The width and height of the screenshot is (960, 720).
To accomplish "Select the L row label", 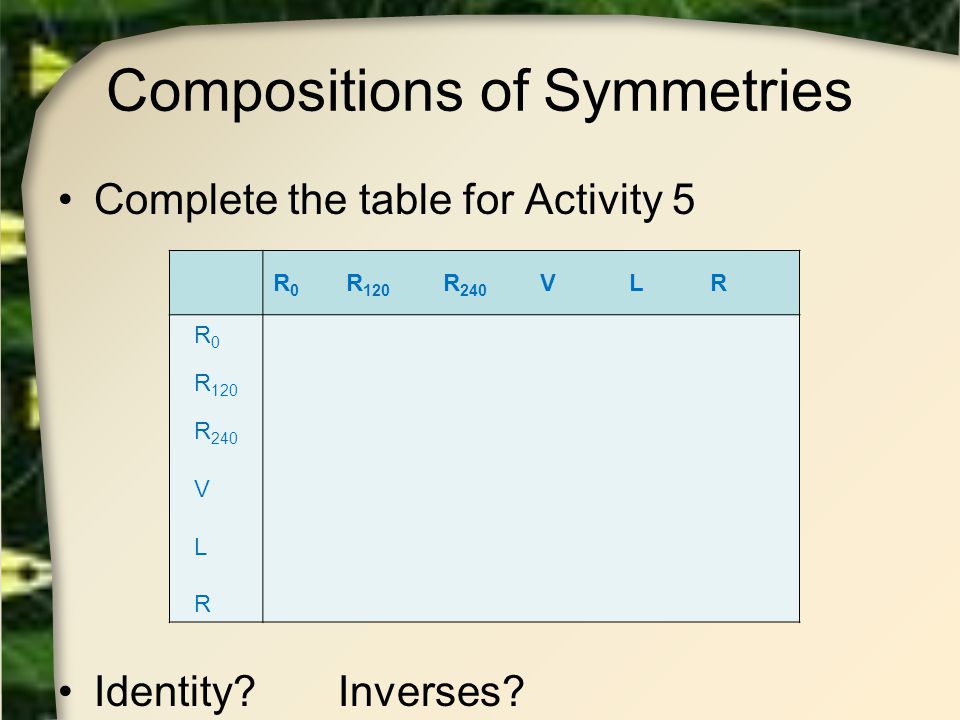I will pos(200,547).
